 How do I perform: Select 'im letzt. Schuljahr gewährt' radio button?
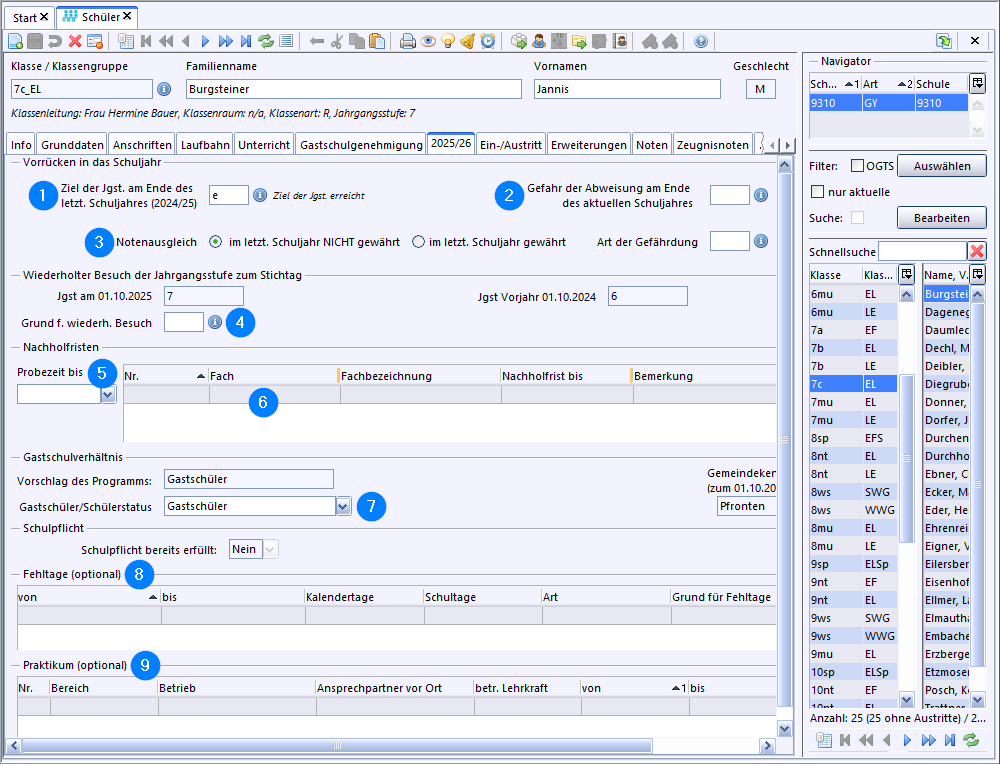point(419,242)
